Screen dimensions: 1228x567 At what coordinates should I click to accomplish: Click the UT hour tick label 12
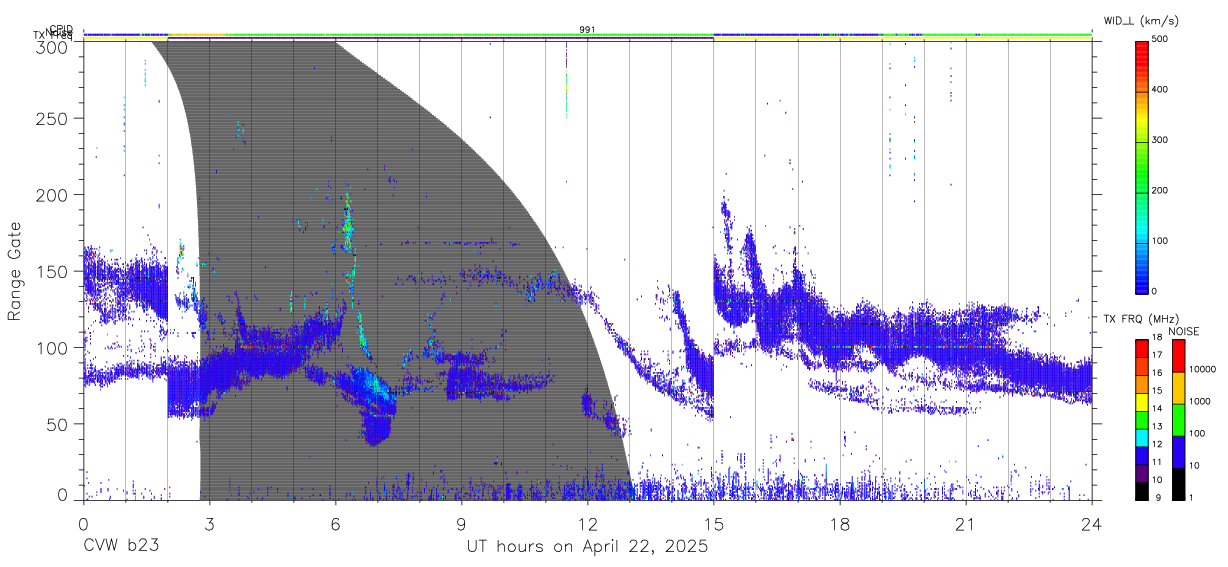pos(587,523)
